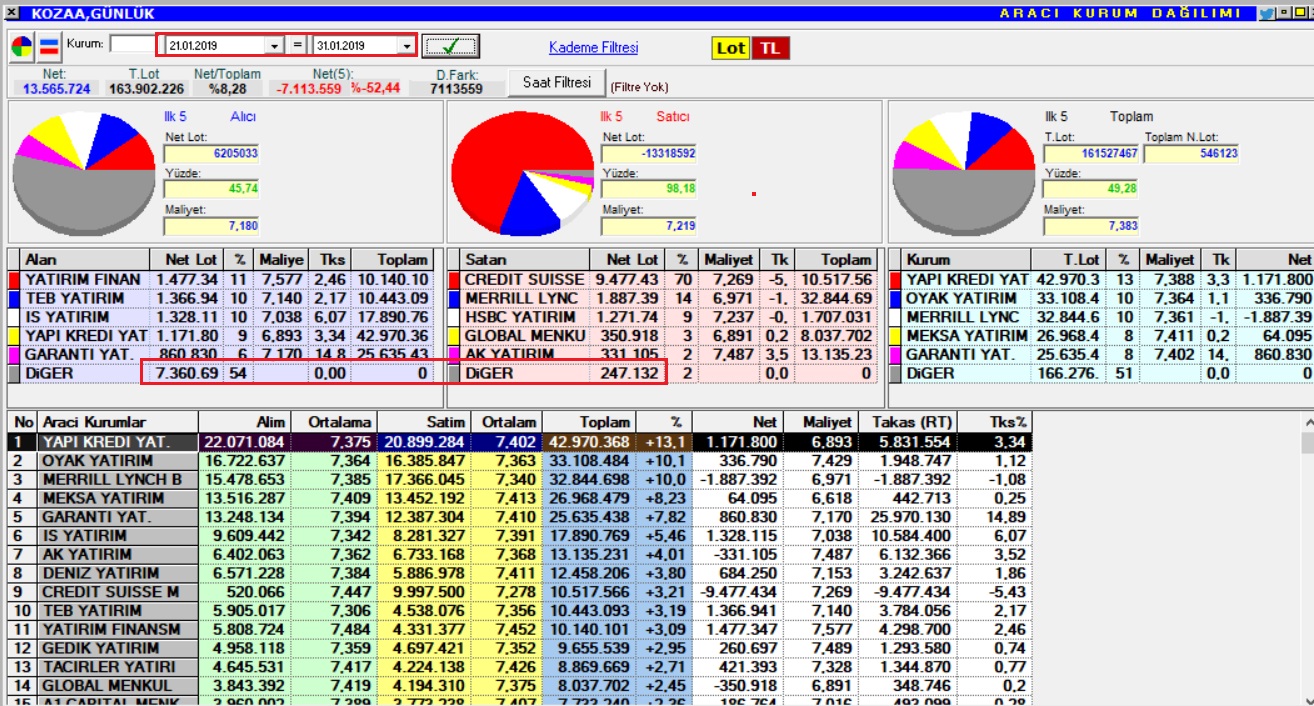Click the T.Lot total value 163.902.226
Screen dimensions: 1314x706
[147, 89]
